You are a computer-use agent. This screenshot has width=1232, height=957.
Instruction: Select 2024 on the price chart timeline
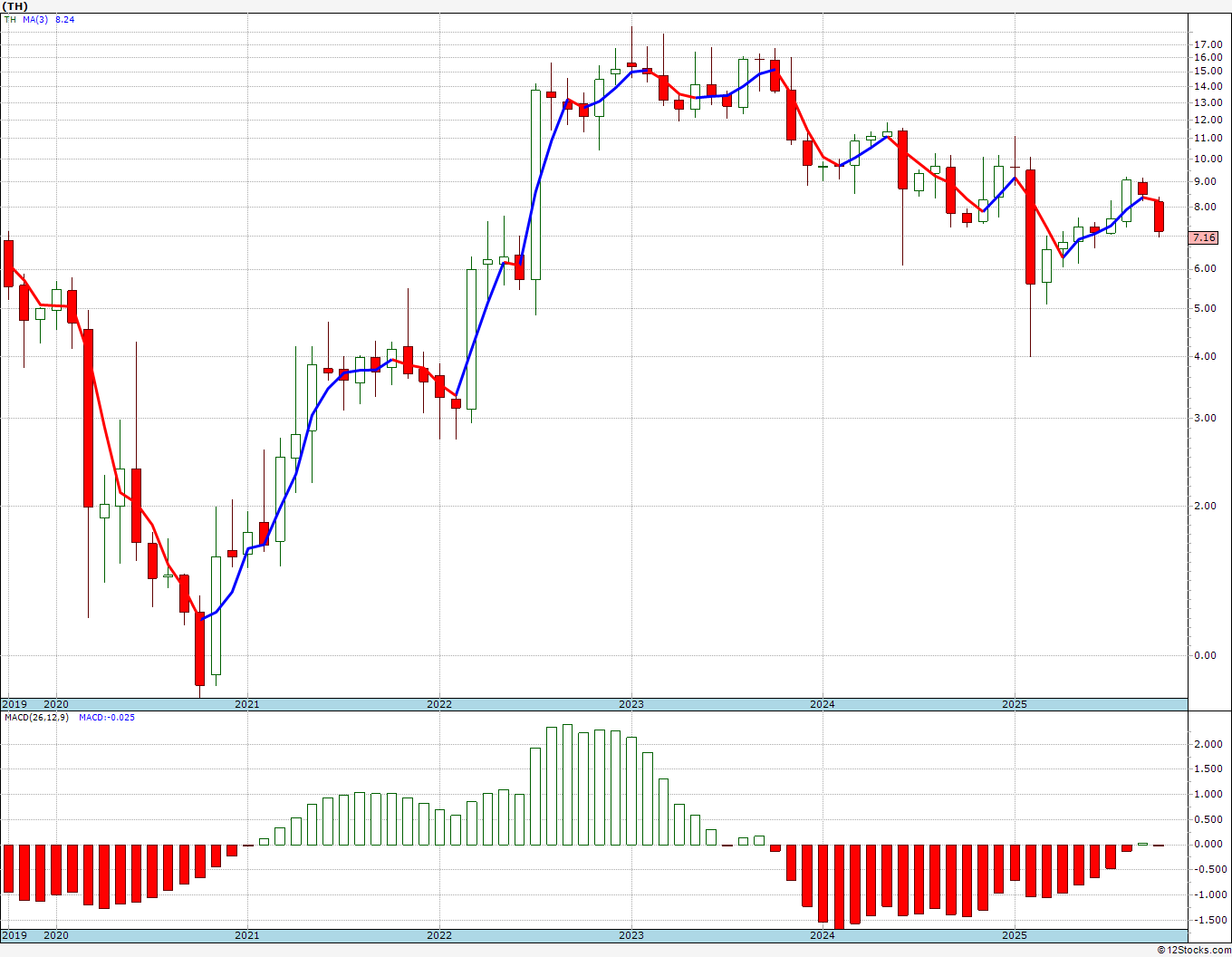823,704
